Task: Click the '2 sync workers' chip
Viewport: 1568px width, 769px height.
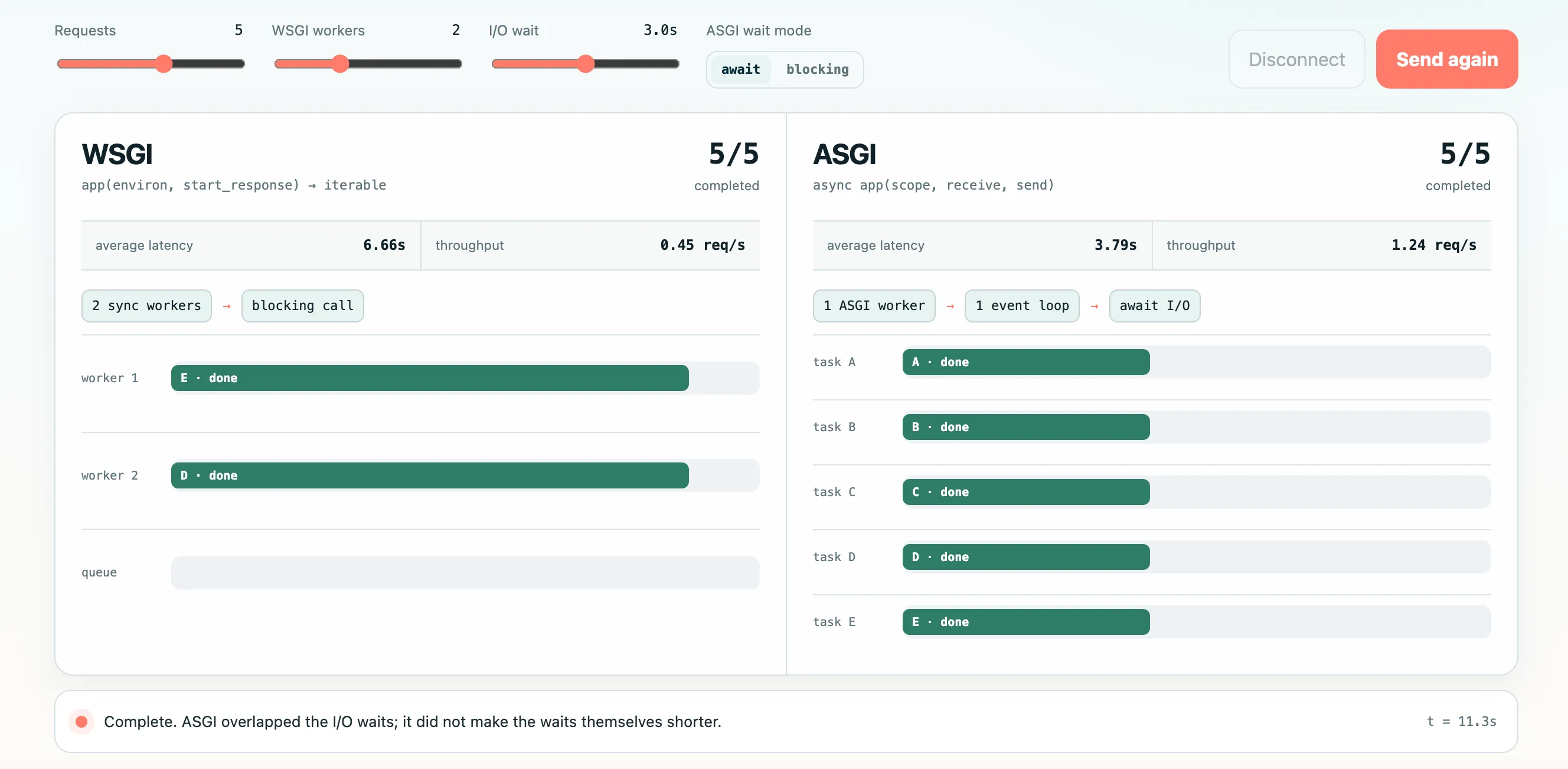Action: pyautogui.click(x=146, y=306)
